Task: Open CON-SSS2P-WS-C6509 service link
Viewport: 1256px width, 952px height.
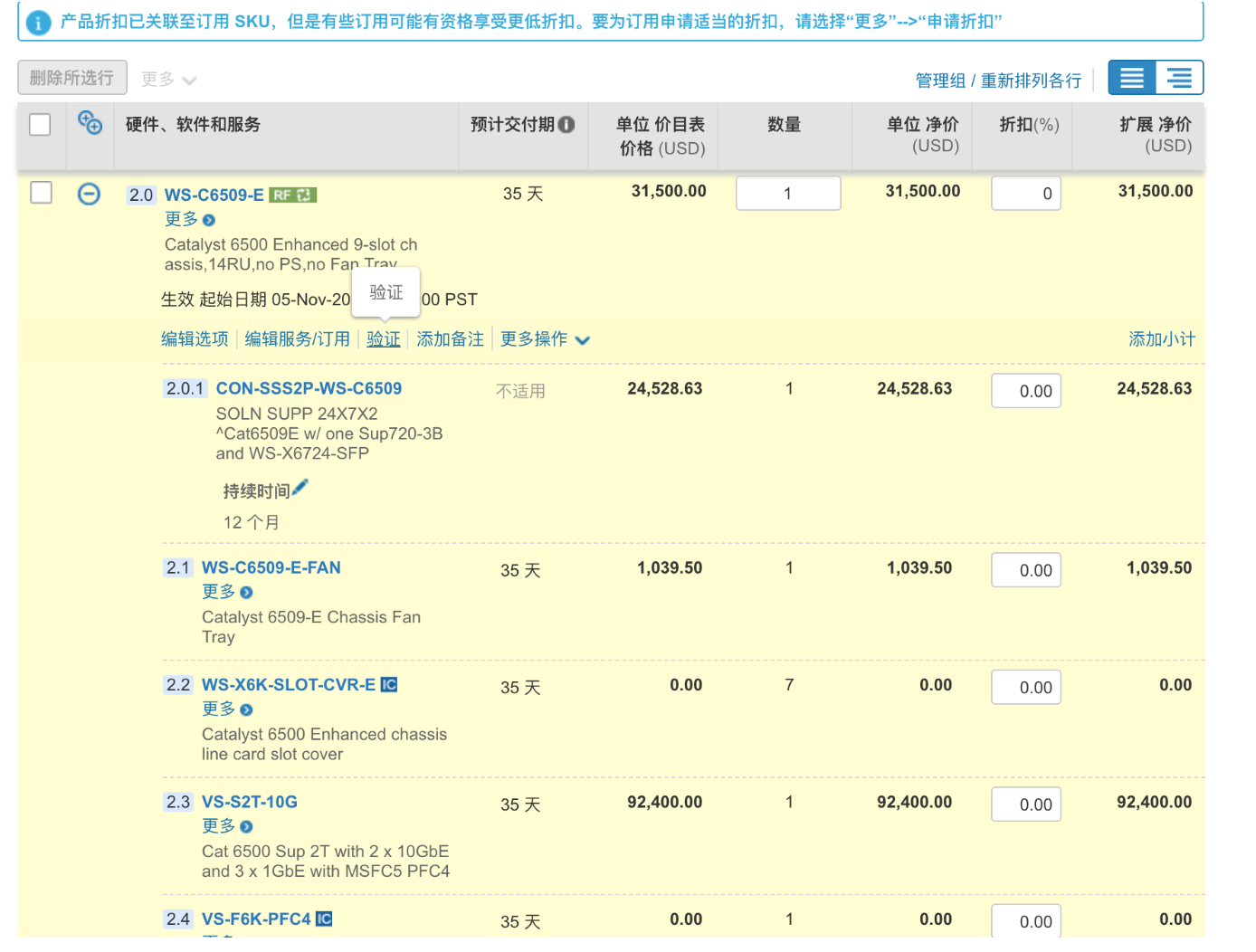Action: [309, 388]
